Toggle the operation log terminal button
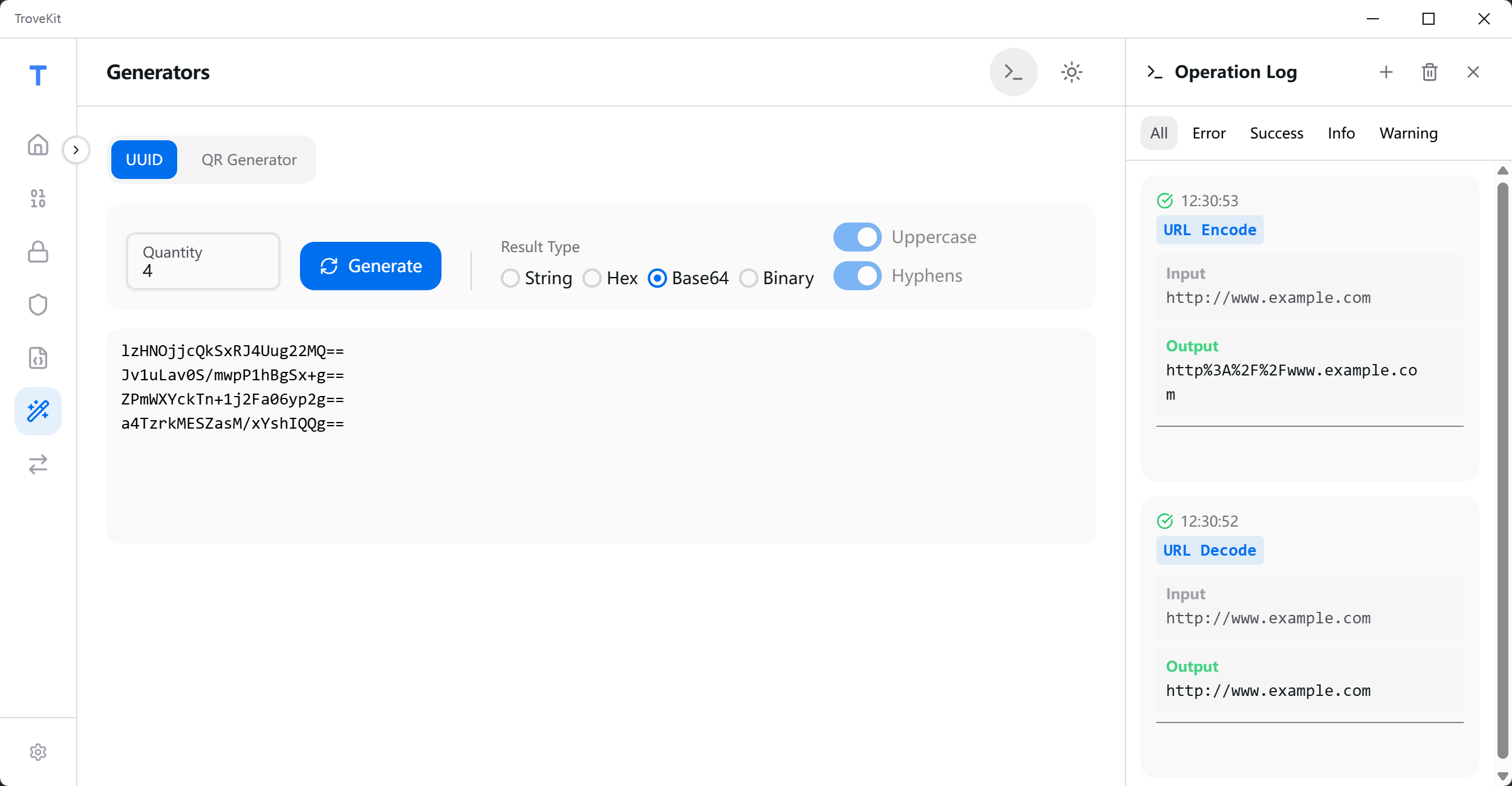 pyautogui.click(x=1013, y=73)
